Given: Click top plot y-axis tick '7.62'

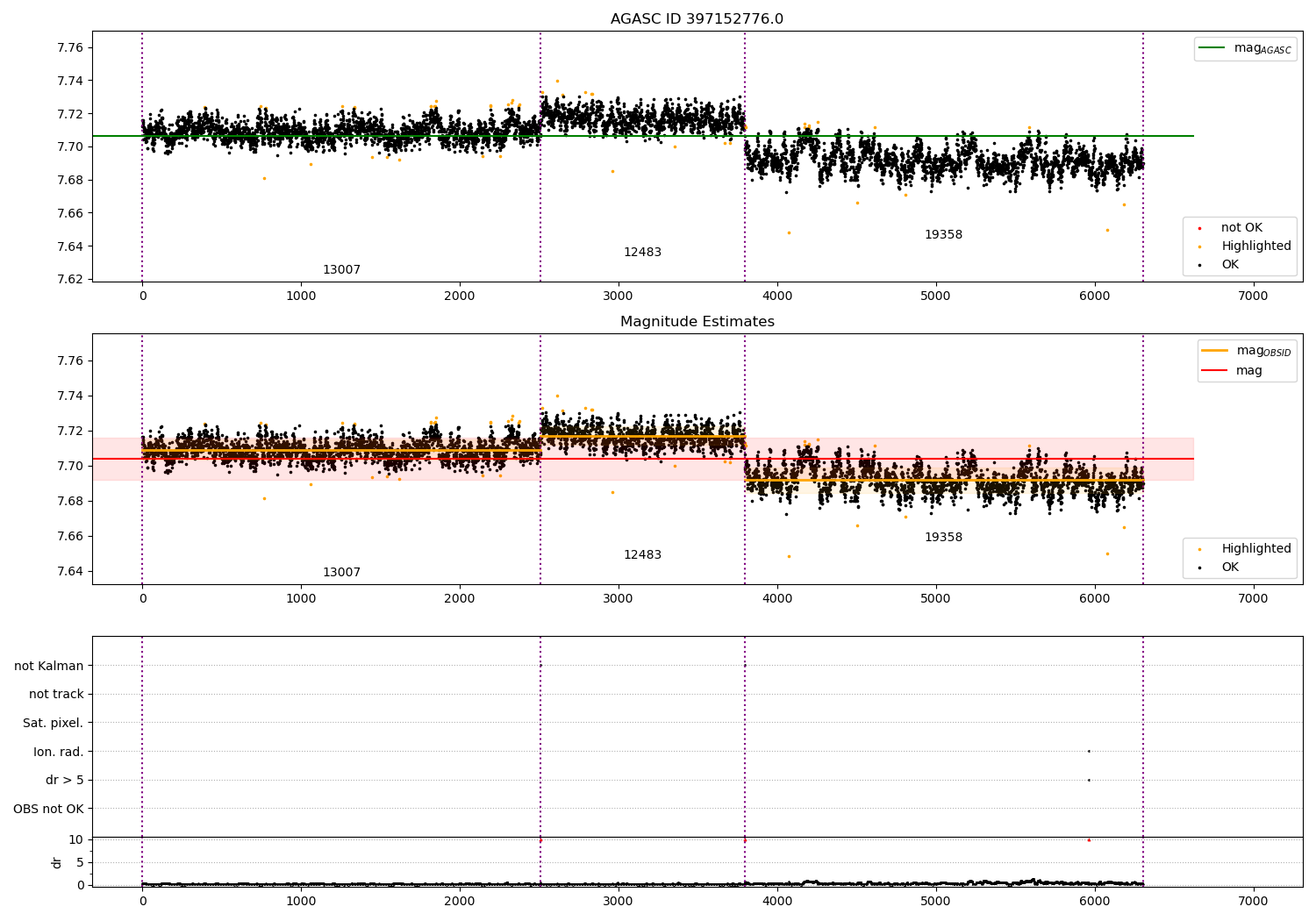Looking at the screenshot, I should pyautogui.click(x=70, y=280).
